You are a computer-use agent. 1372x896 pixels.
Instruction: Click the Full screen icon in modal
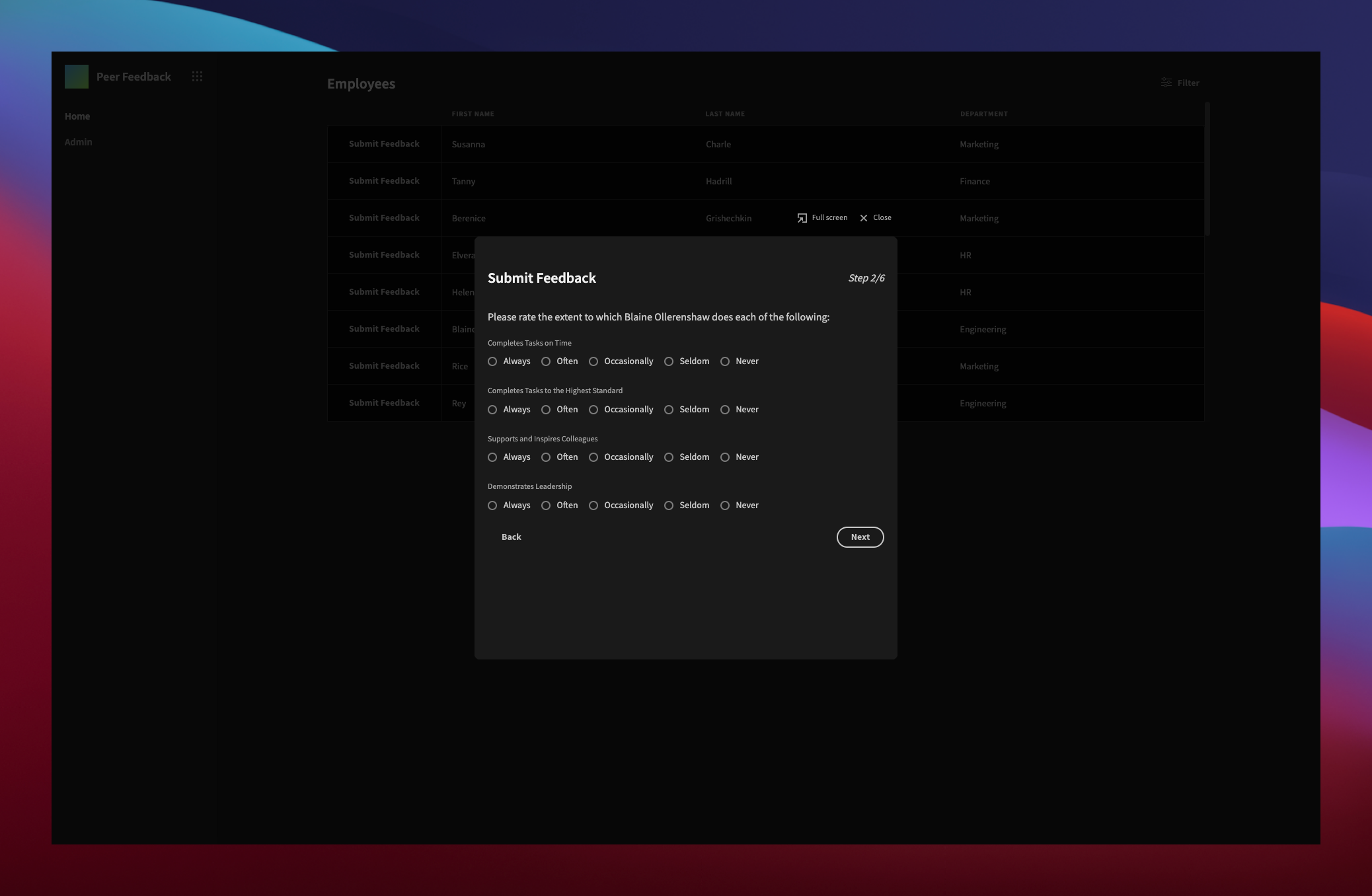tap(801, 217)
